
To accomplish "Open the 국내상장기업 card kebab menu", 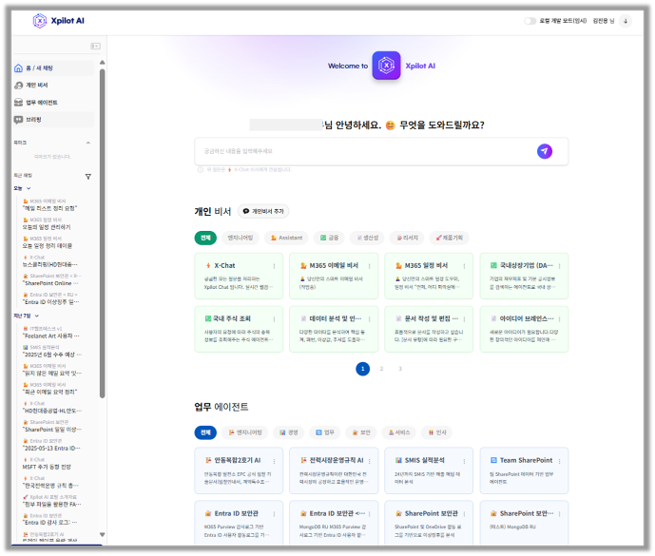I will 559,266.
